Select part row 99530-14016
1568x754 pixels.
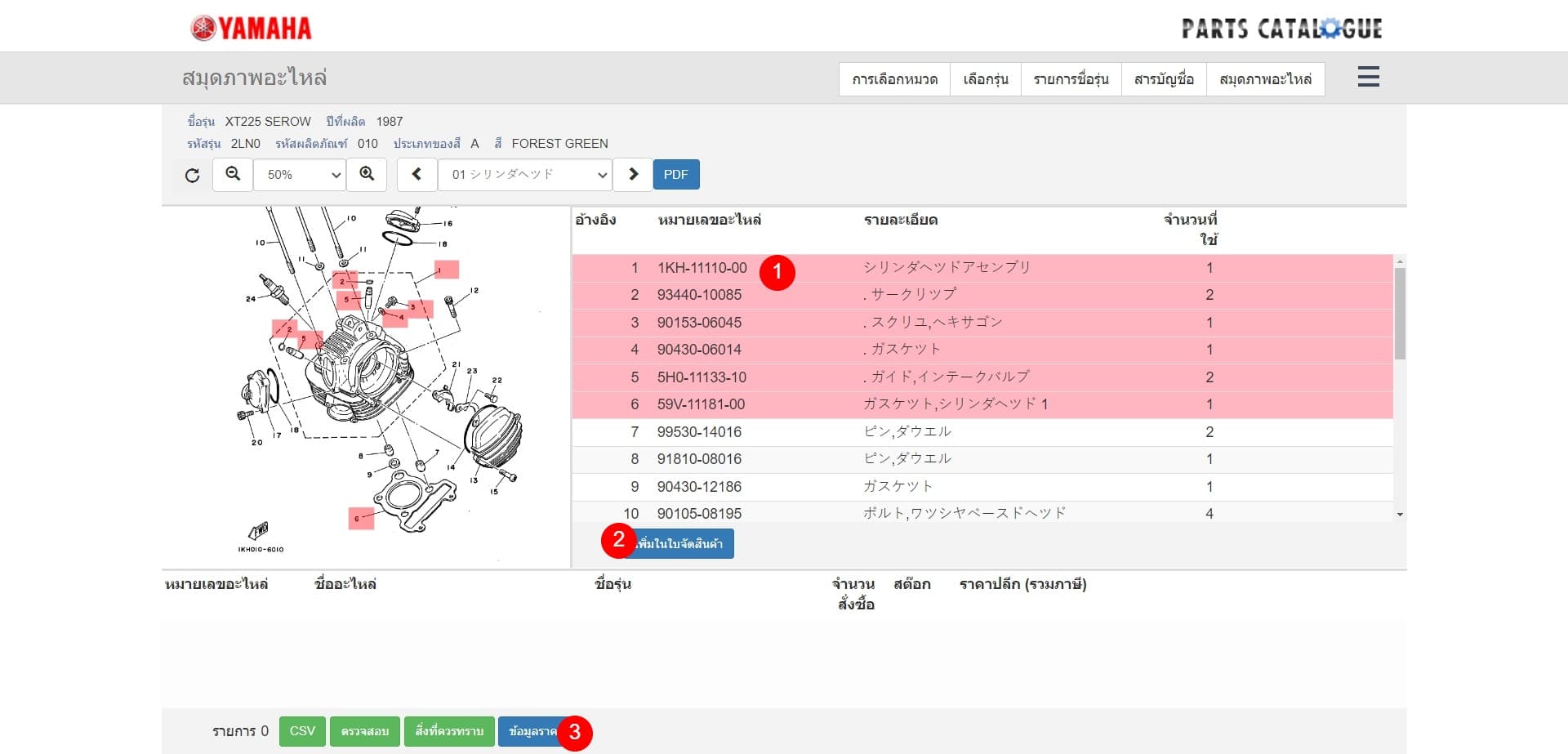pos(699,432)
